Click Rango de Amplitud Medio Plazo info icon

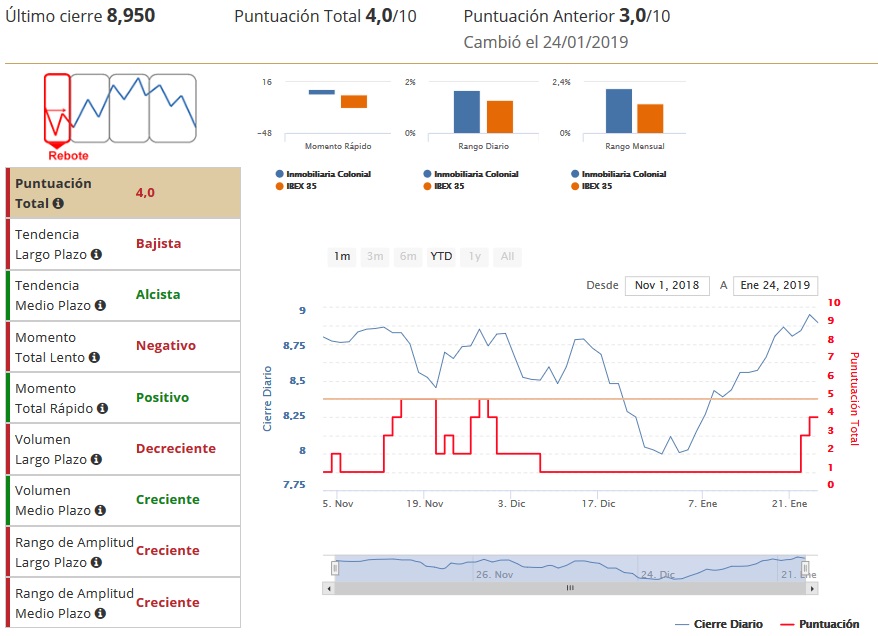[99, 614]
